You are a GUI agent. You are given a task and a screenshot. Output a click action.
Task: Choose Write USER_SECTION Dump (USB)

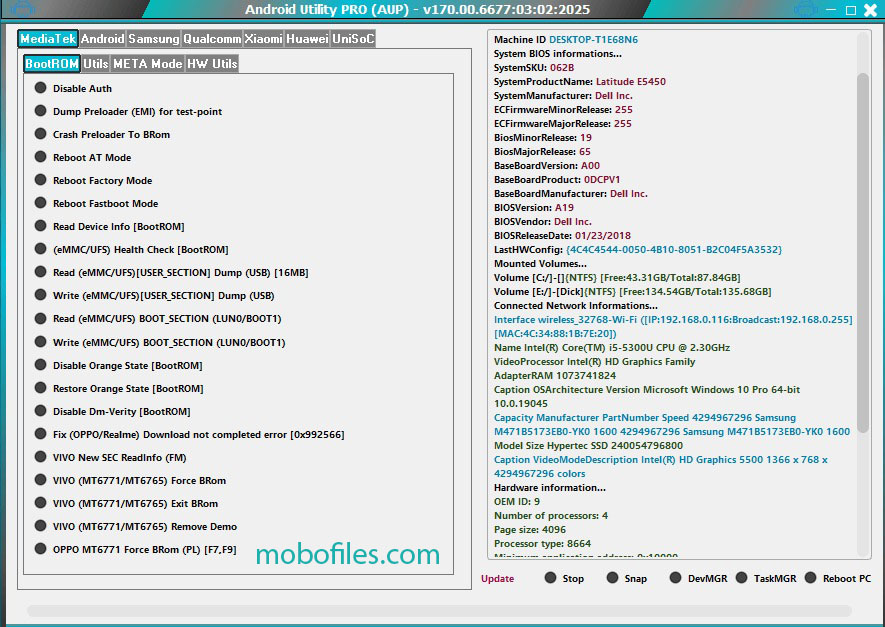tap(155, 296)
